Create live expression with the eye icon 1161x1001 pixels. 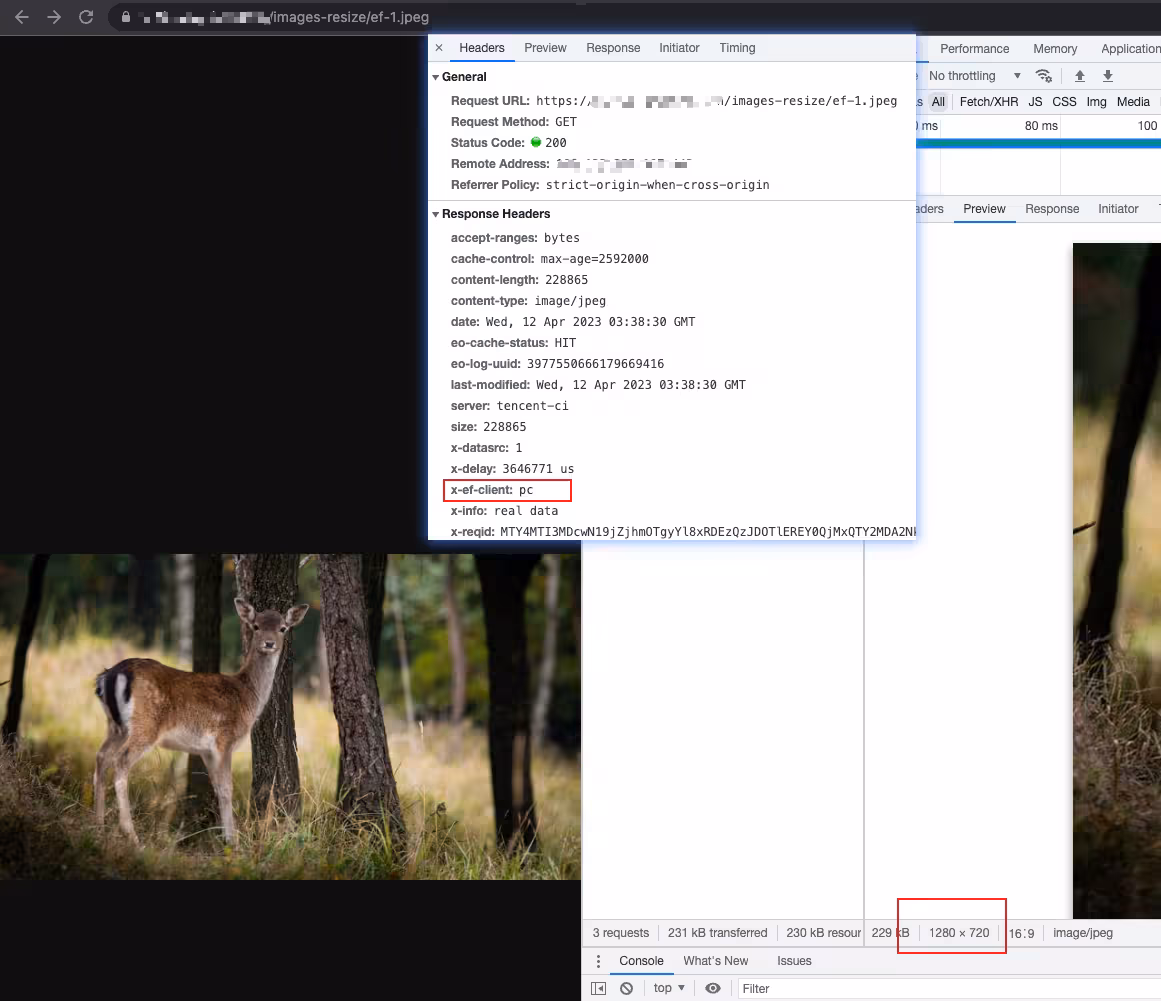713,988
